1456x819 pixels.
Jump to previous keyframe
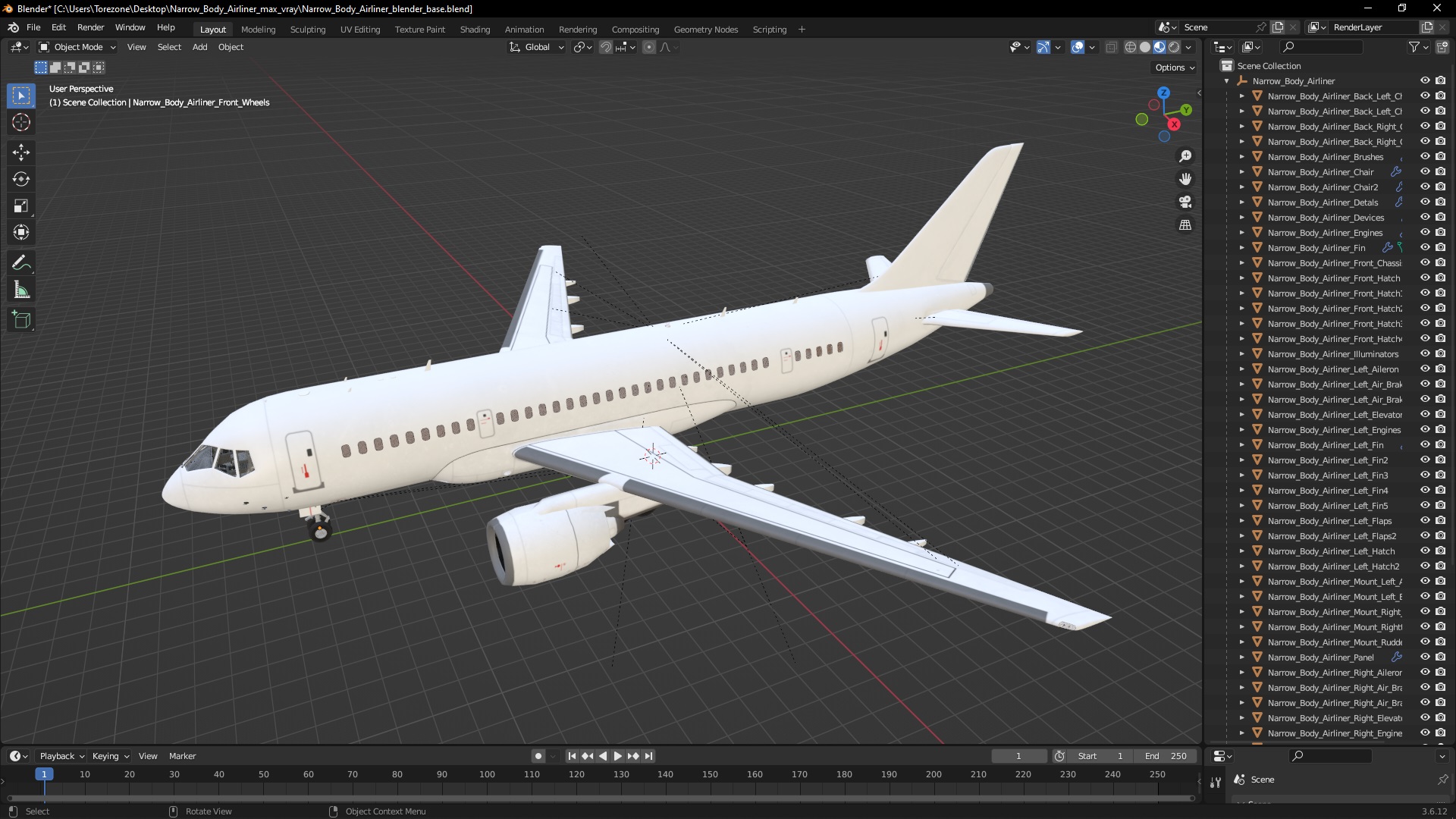tap(587, 756)
